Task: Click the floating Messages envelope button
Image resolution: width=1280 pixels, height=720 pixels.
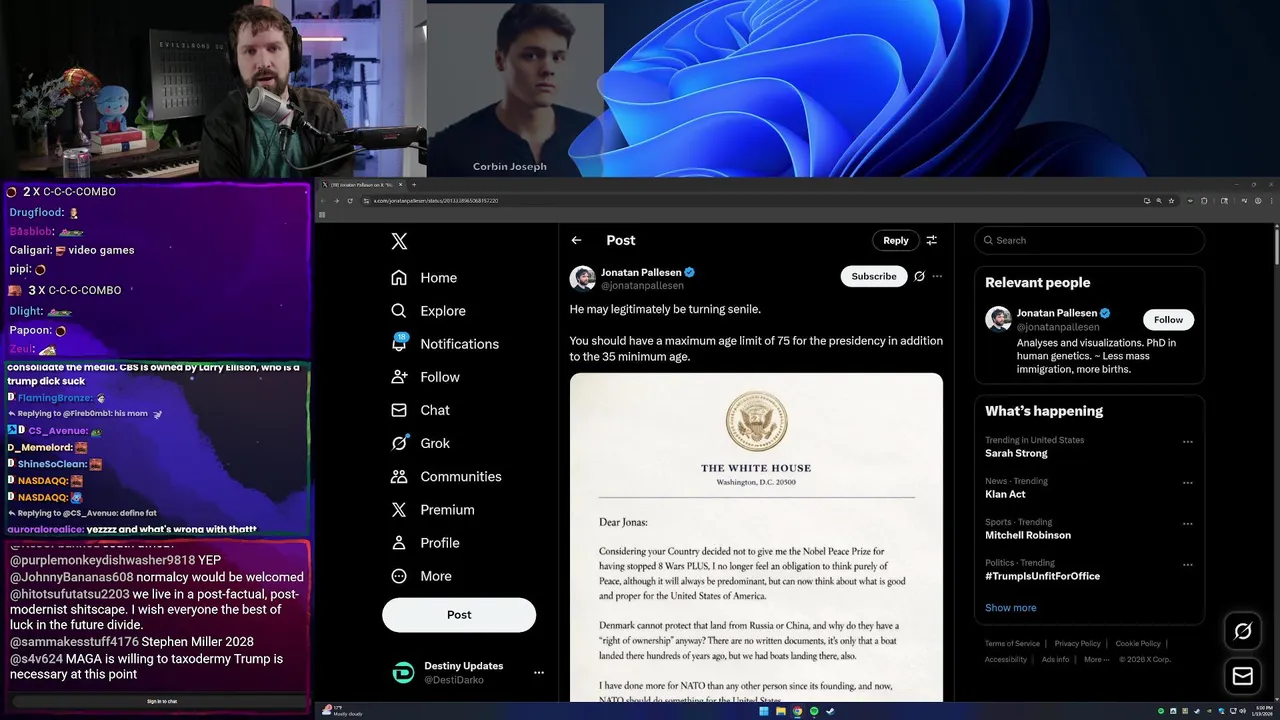Action: coord(1243,677)
